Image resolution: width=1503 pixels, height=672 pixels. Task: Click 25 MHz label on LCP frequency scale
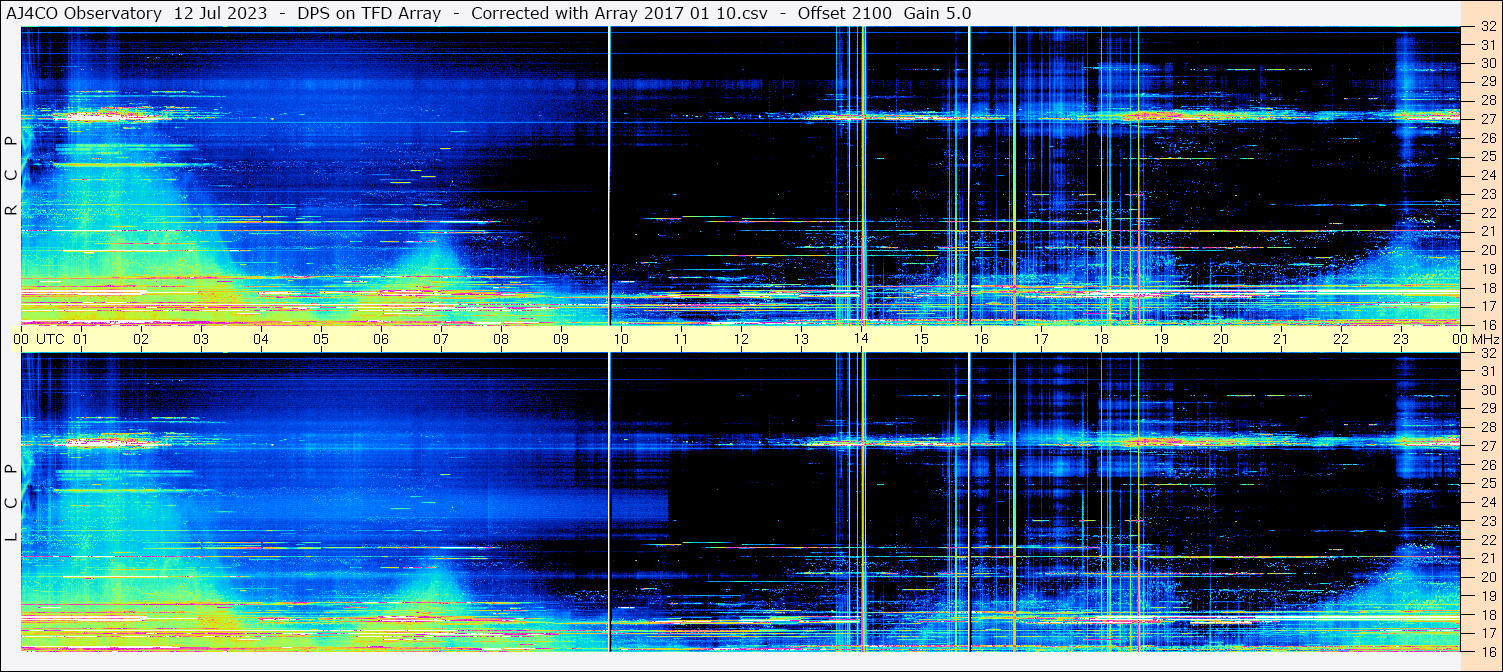point(1488,483)
